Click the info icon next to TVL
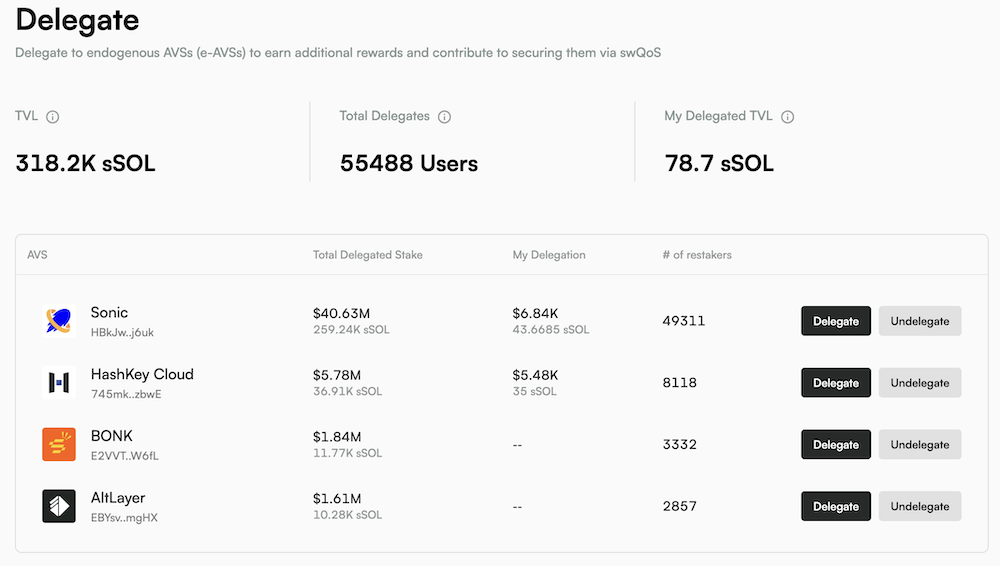 [53, 117]
